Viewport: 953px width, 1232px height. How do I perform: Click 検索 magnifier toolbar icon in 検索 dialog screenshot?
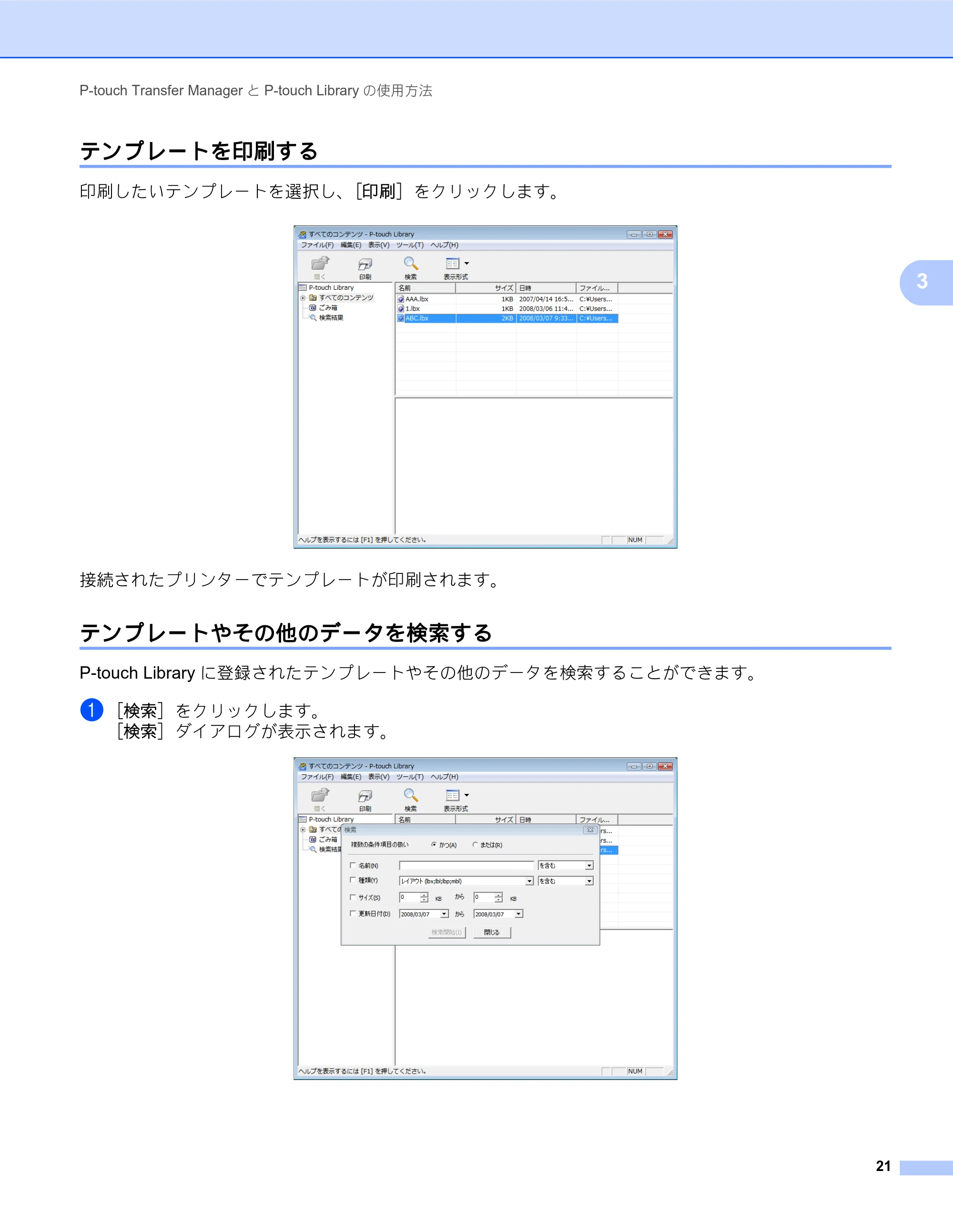point(411,795)
